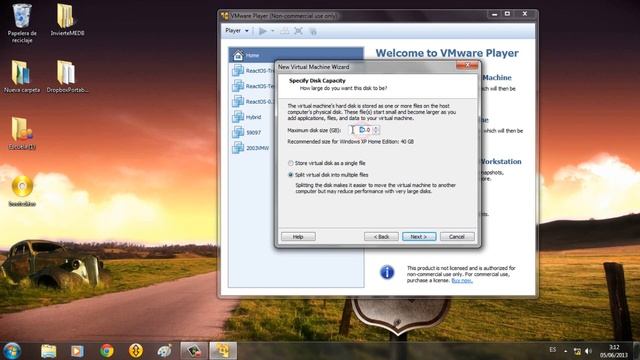
Task: Click the Send Ctrl+Alt+Del toolbar icon
Action: (x=284, y=31)
